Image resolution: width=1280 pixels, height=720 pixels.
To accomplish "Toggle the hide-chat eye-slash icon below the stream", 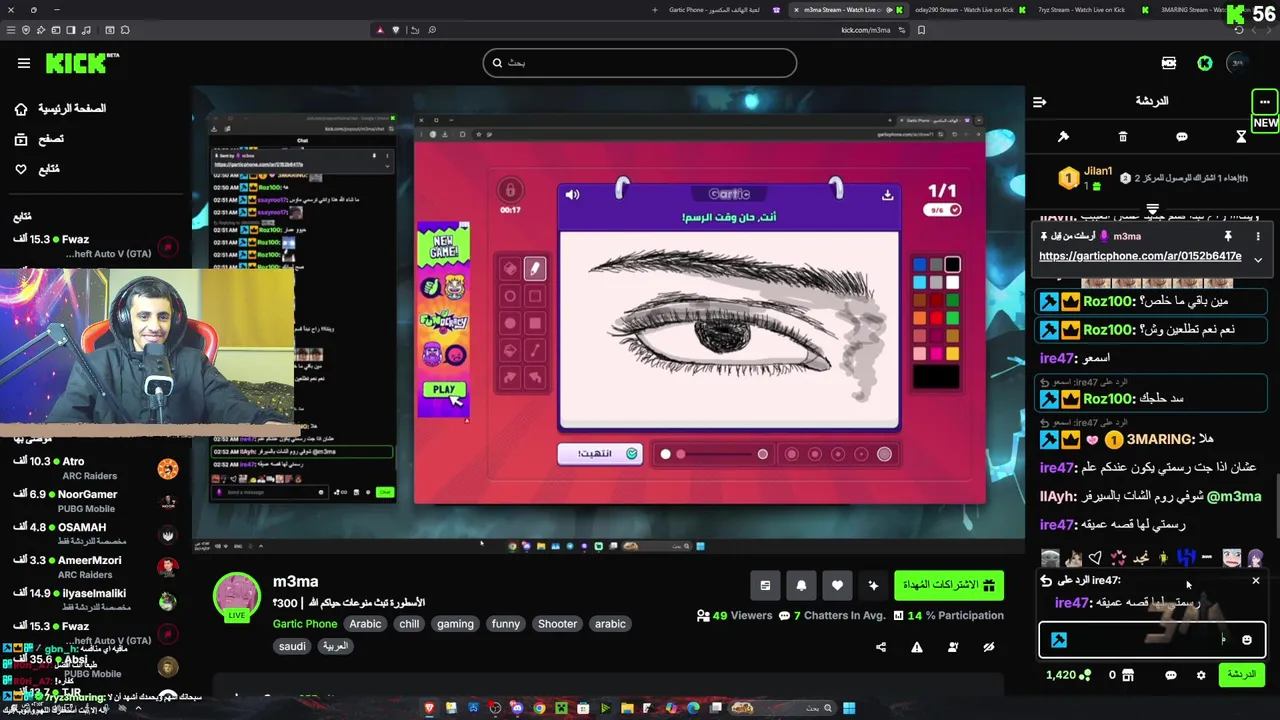I will click(x=989, y=647).
